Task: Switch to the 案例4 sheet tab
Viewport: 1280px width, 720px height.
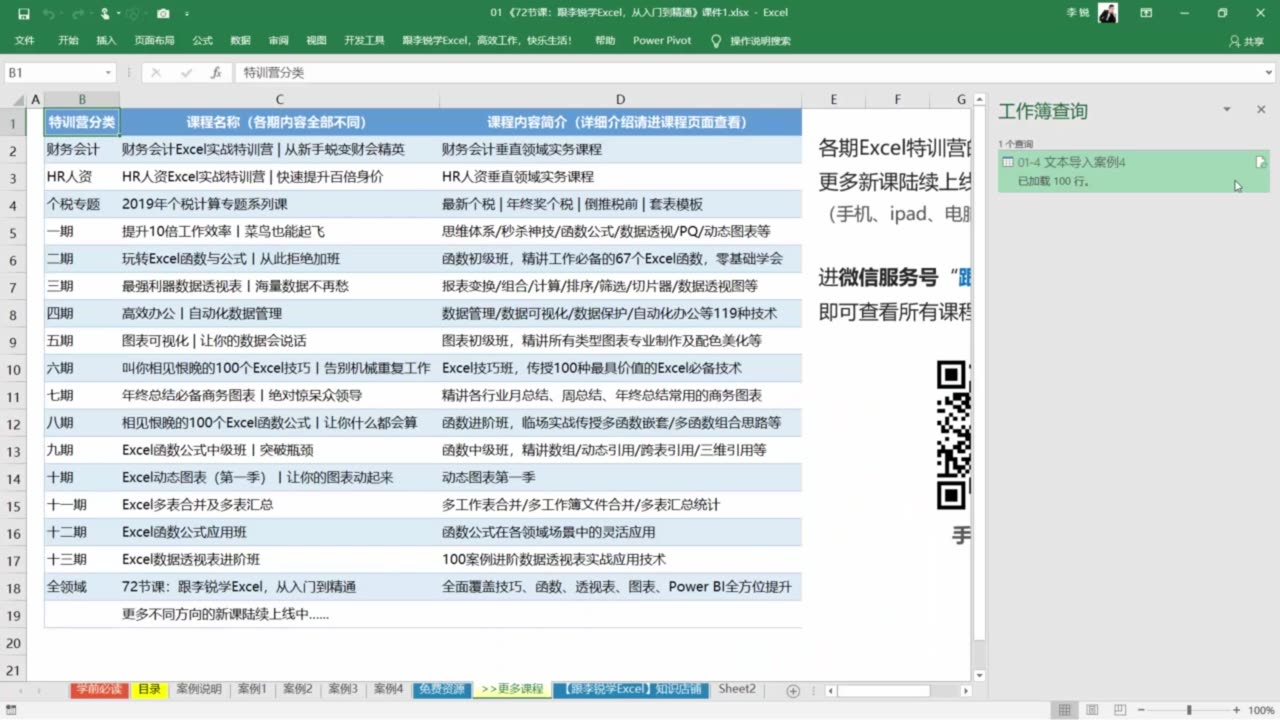Action: tap(388, 689)
